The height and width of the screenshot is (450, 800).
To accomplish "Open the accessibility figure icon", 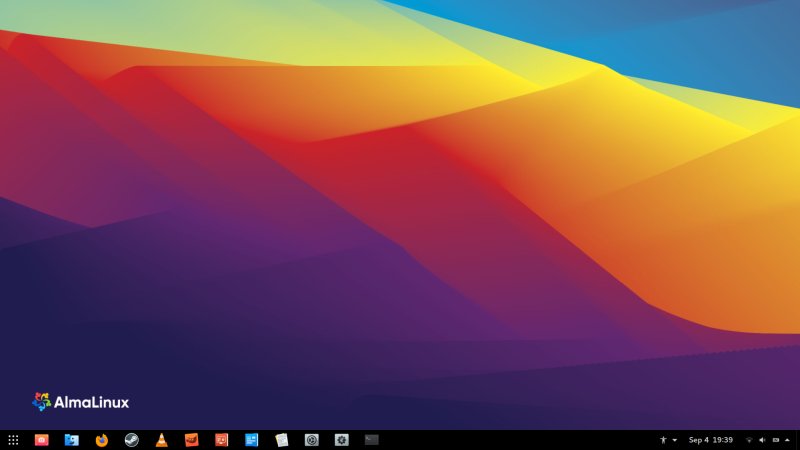I will (x=663, y=440).
